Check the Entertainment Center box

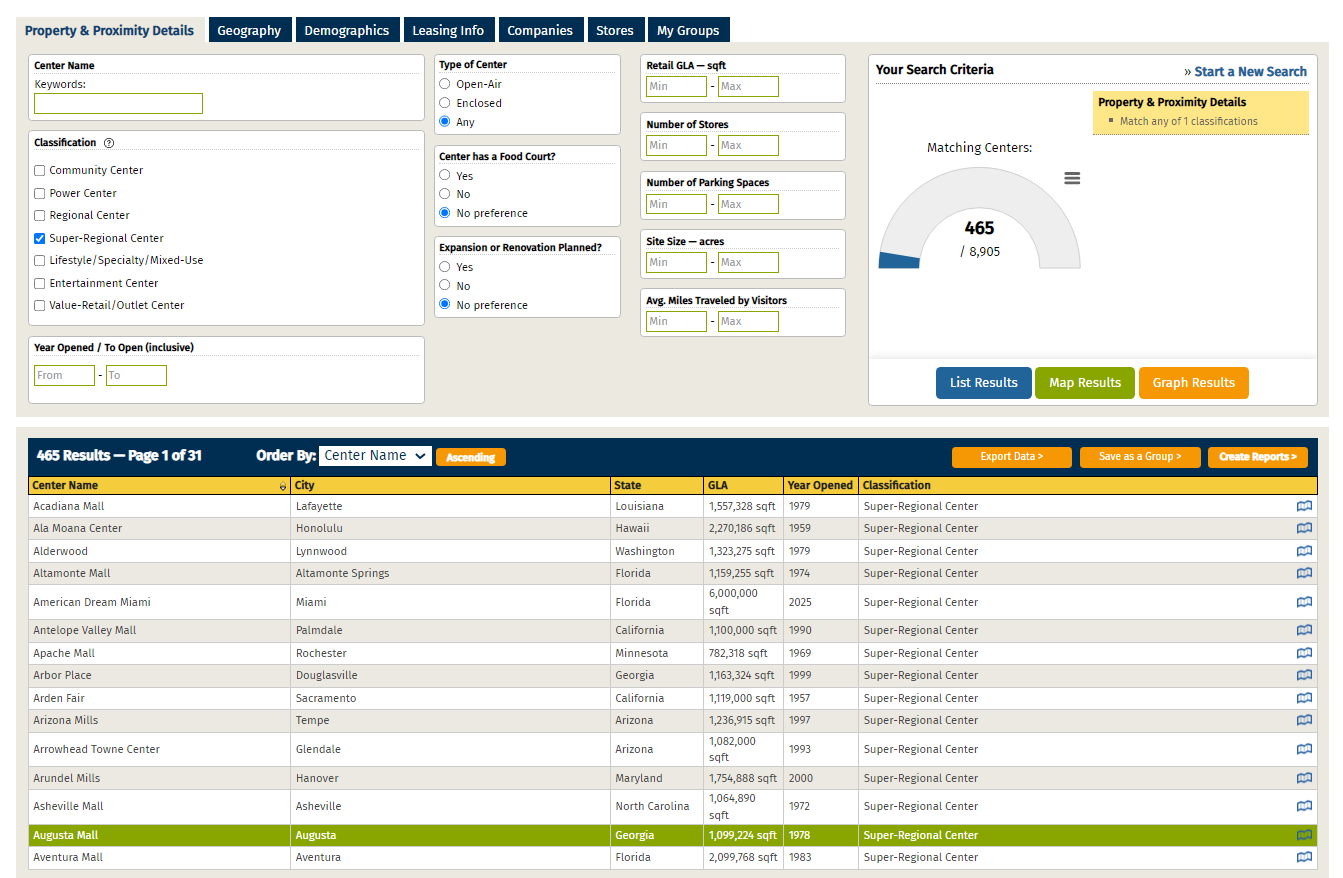[x=40, y=284]
